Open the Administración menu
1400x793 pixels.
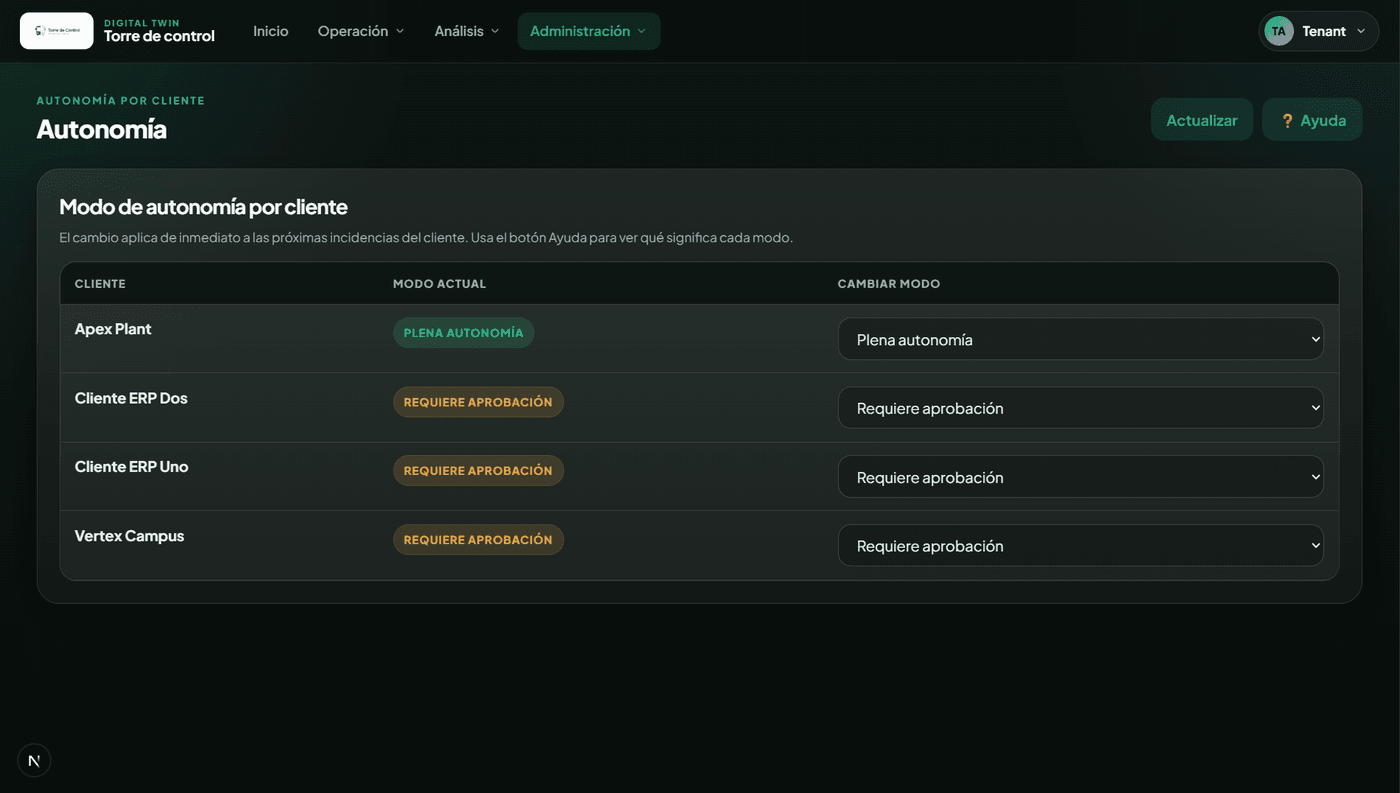click(589, 31)
